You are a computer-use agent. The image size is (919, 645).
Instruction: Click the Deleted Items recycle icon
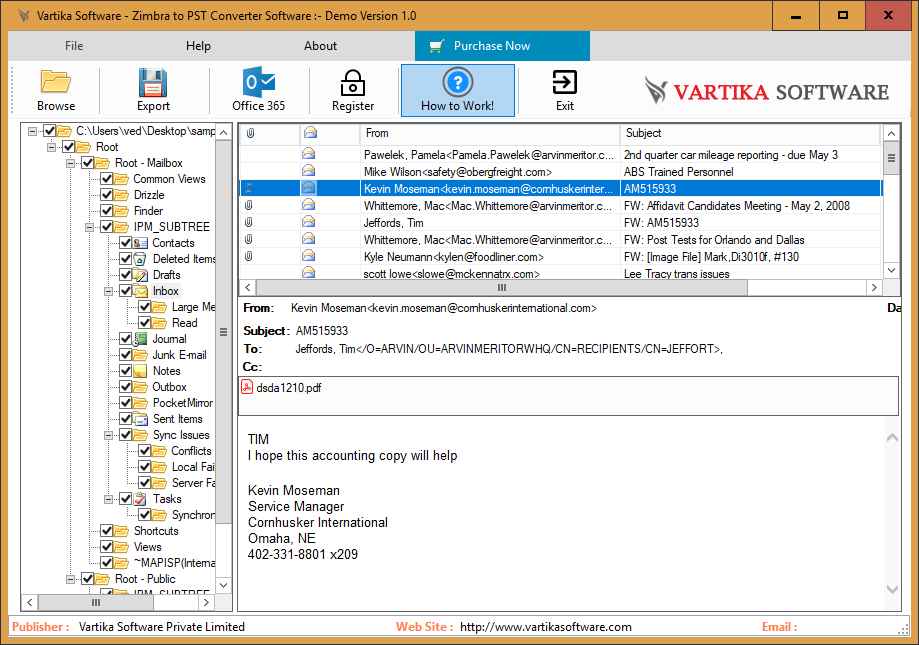coord(141,258)
